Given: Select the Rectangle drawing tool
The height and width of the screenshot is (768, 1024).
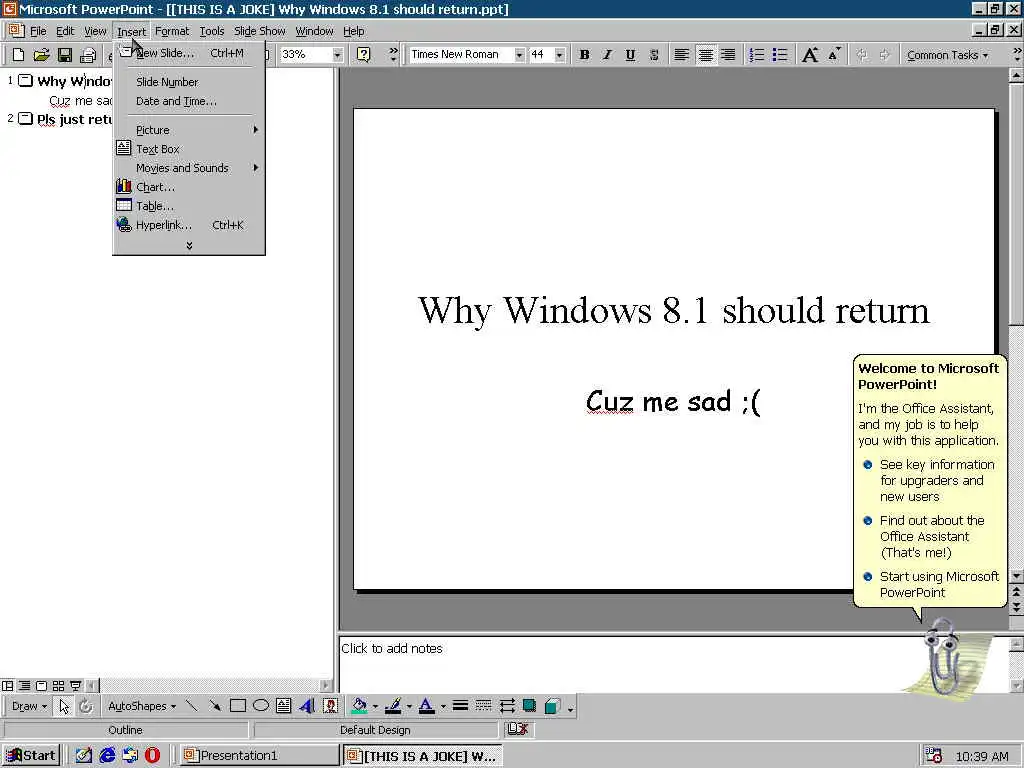Looking at the screenshot, I should pyautogui.click(x=238, y=706).
